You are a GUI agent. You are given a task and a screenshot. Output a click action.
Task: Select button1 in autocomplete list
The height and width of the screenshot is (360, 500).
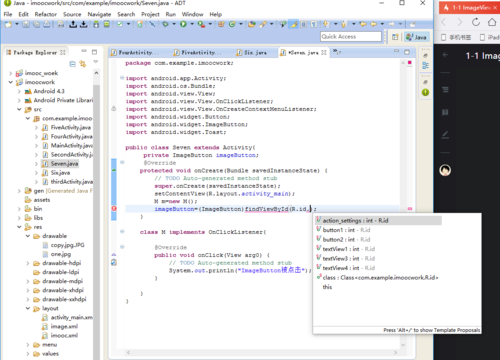coord(378,230)
